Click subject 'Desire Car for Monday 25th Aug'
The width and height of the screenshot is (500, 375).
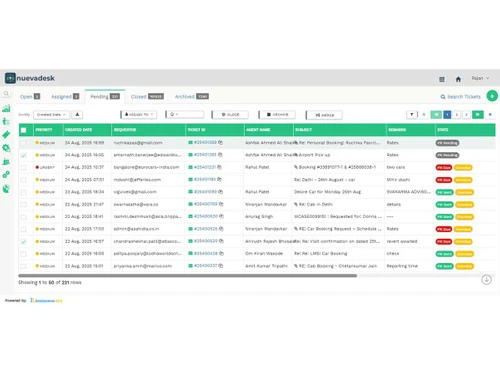[327, 192]
